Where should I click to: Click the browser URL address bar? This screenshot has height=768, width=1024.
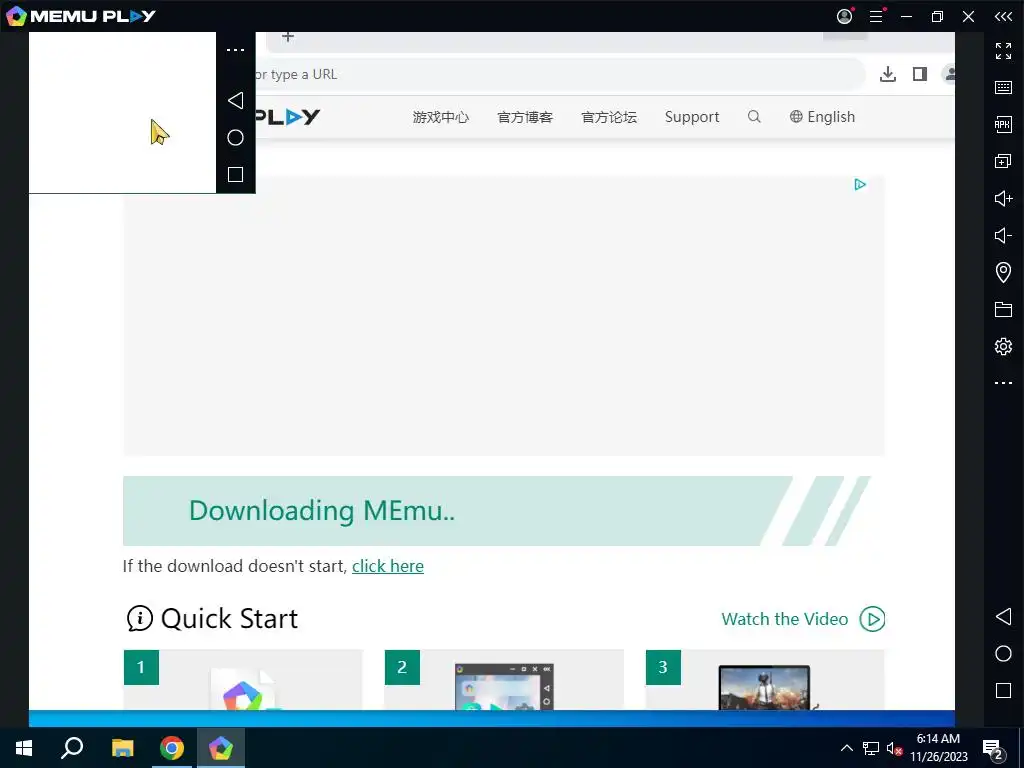(x=559, y=74)
